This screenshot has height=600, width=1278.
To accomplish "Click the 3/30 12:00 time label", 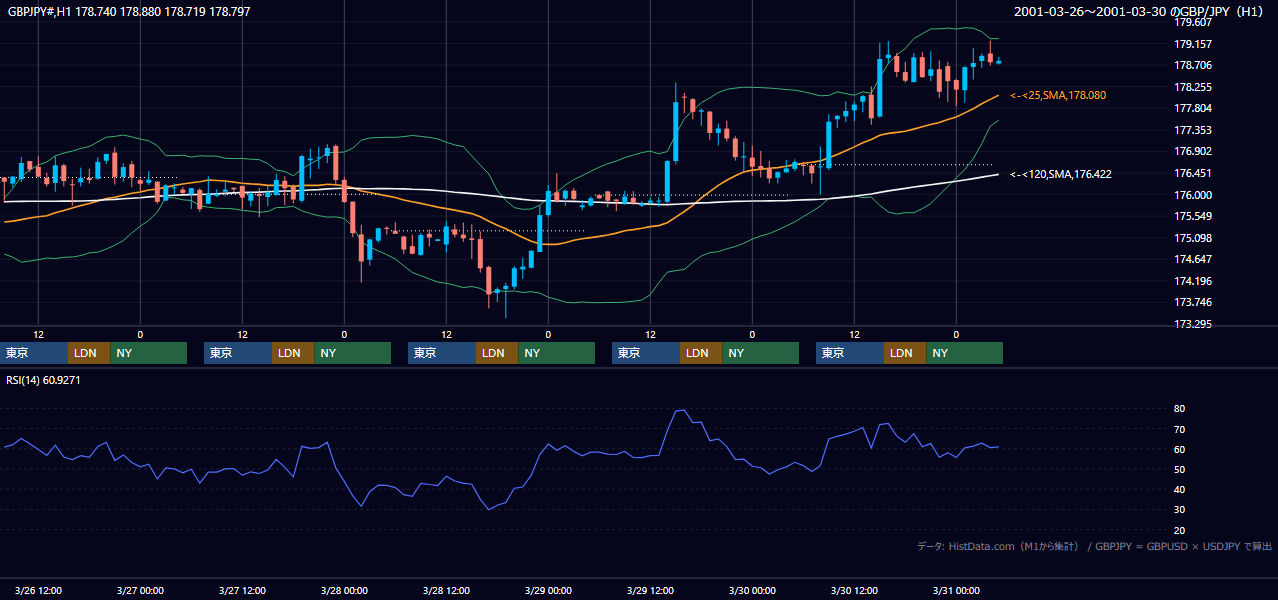I will [x=854, y=591].
